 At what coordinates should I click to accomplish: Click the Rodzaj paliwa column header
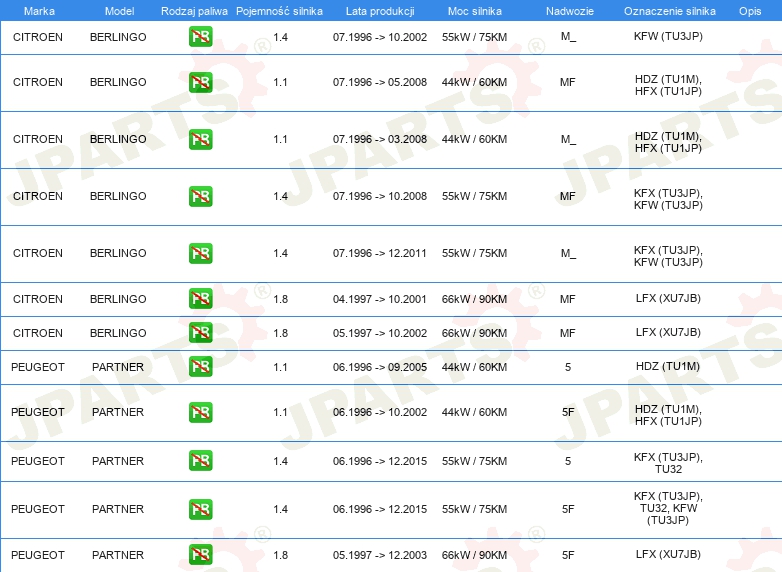click(194, 11)
